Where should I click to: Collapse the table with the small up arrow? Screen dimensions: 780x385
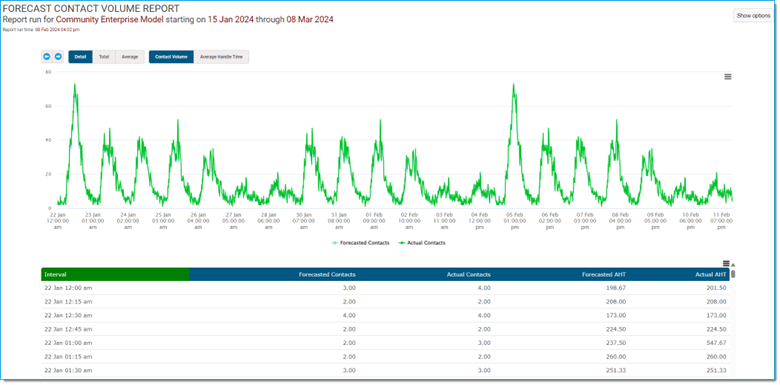pyautogui.click(x=733, y=265)
